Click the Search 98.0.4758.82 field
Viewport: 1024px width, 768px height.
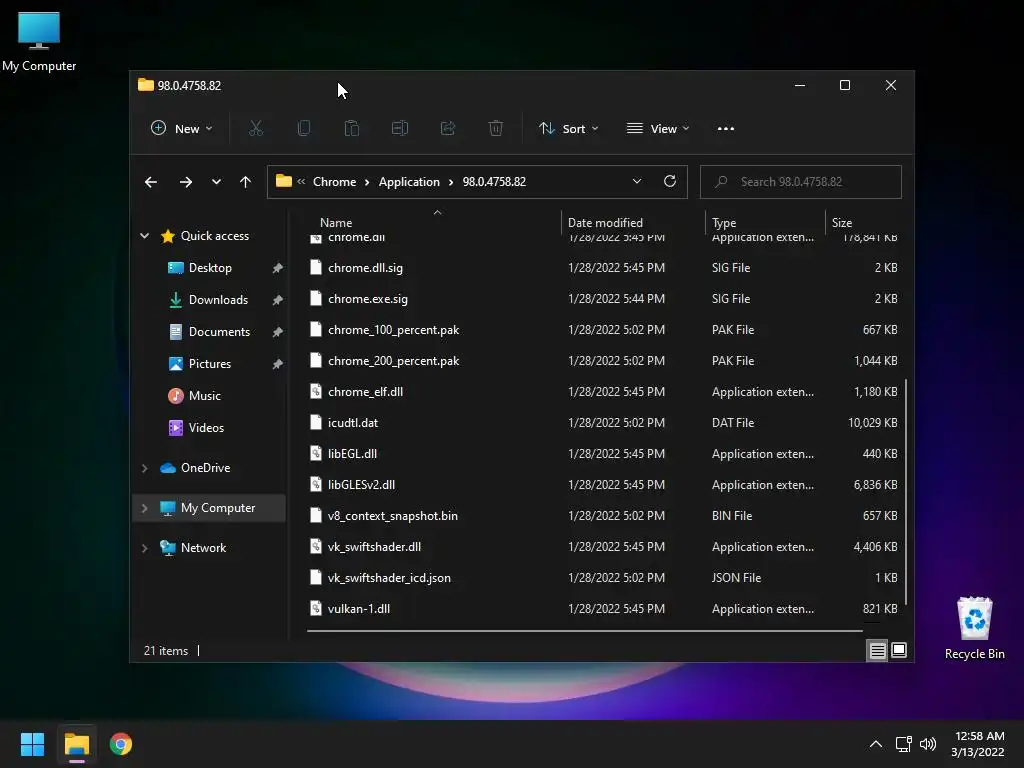pyautogui.click(x=801, y=182)
